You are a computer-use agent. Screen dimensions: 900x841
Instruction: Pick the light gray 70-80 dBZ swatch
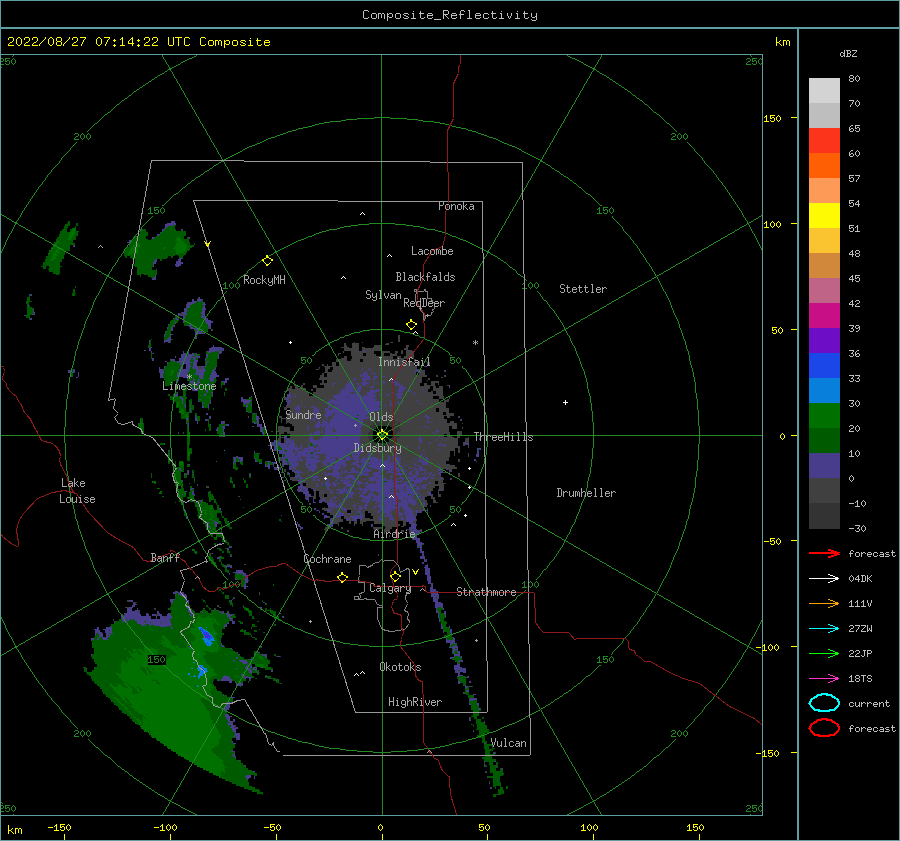tap(824, 91)
